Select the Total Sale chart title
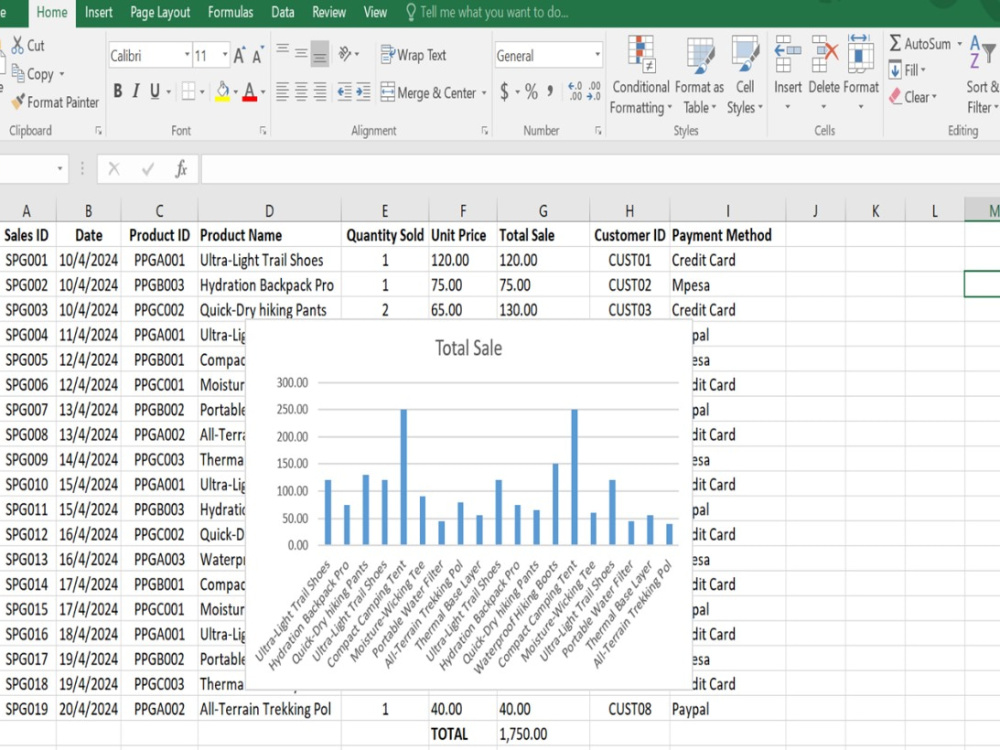Image resolution: width=1000 pixels, height=750 pixels. 468,348
